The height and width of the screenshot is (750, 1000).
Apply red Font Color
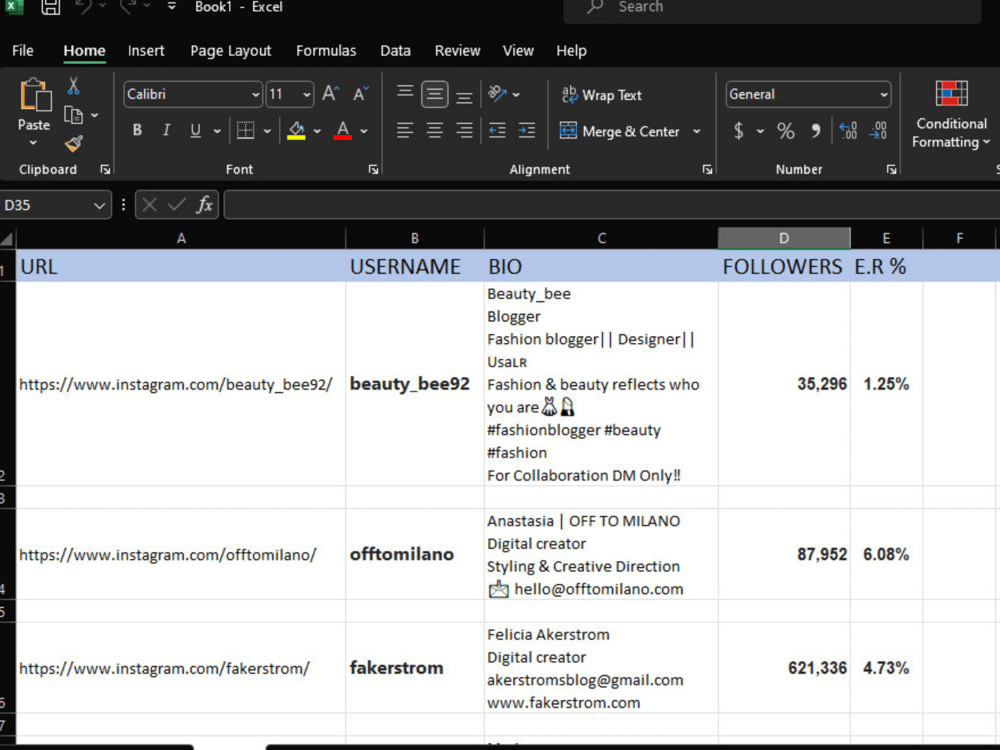[342, 131]
